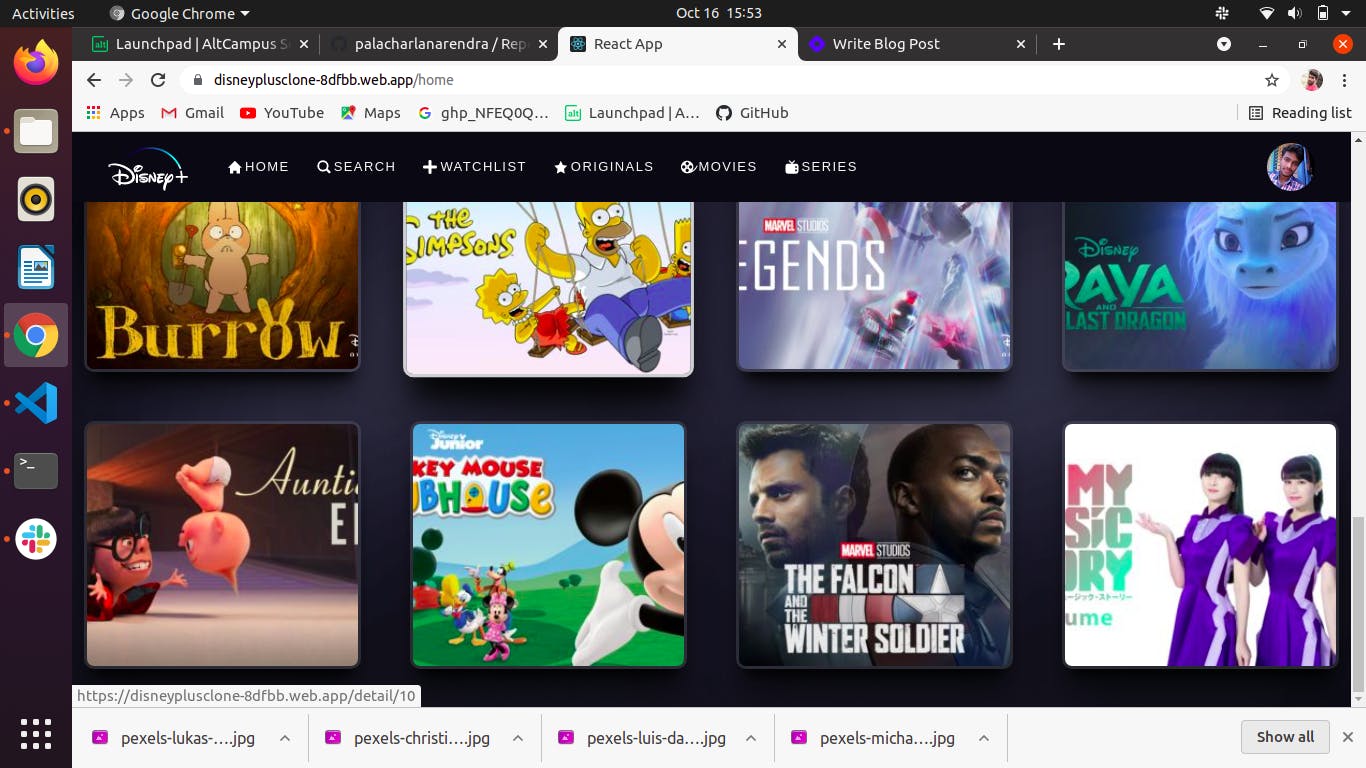The image size is (1366, 768).
Task: Launch Firefox from the dock
Action: pos(36,63)
